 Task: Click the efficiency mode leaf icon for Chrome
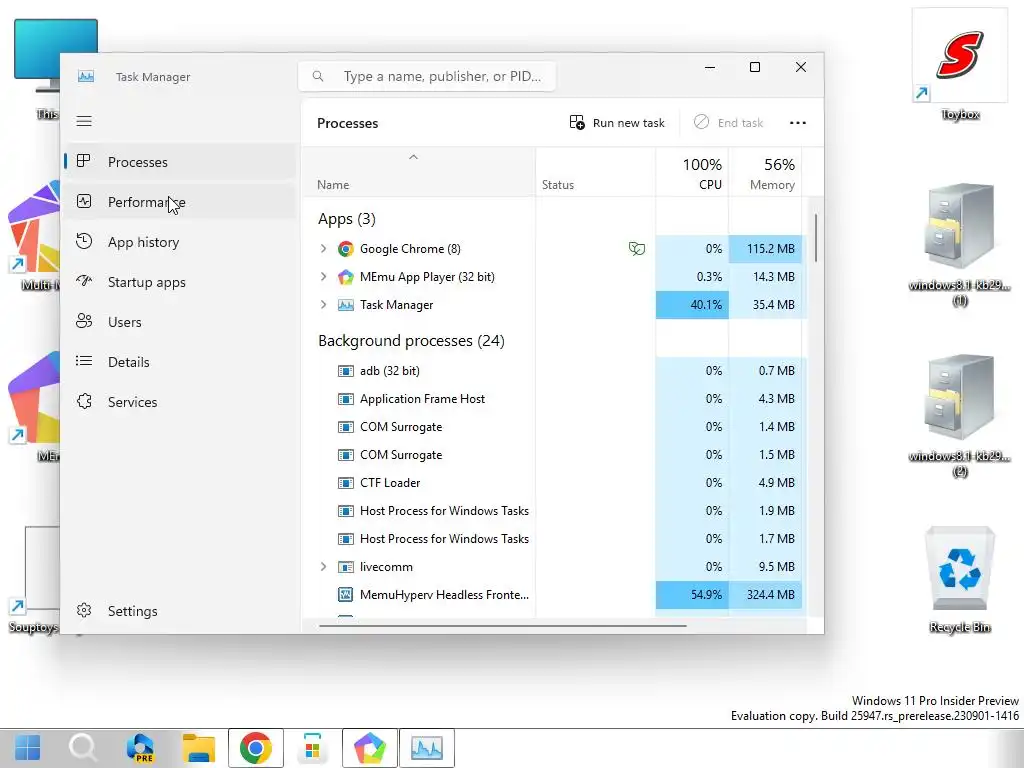[637, 248]
